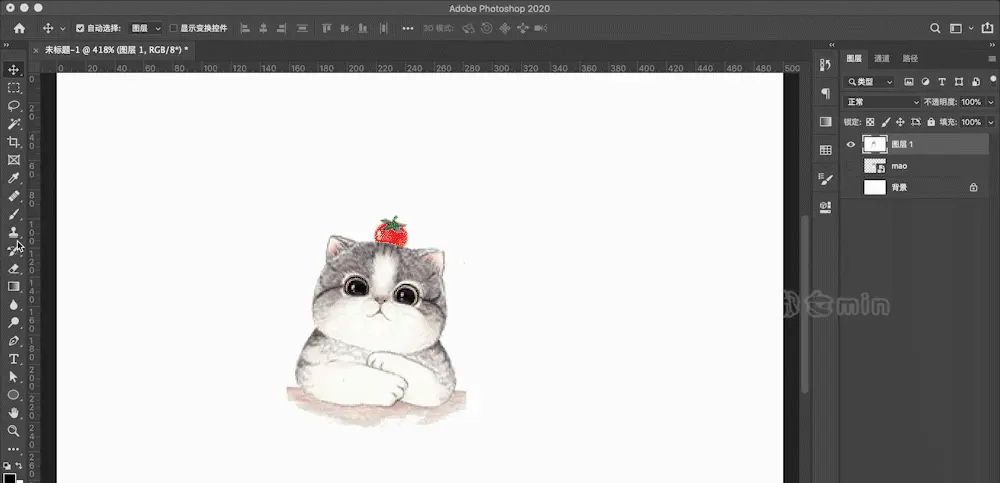Viewport: 1000px width, 483px height.
Task: Click the search icon at top right
Action: click(x=935, y=28)
